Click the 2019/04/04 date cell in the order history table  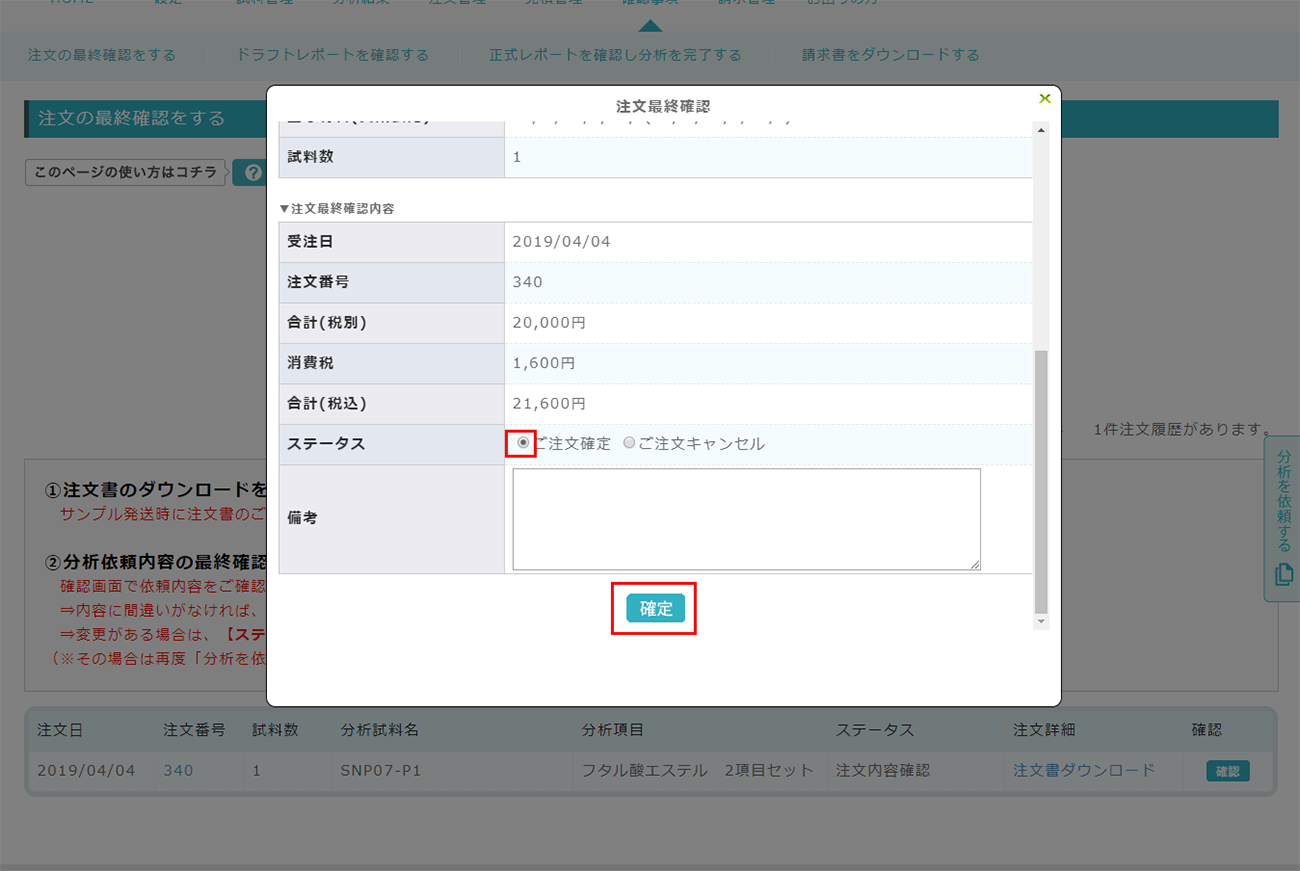(86, 770)
